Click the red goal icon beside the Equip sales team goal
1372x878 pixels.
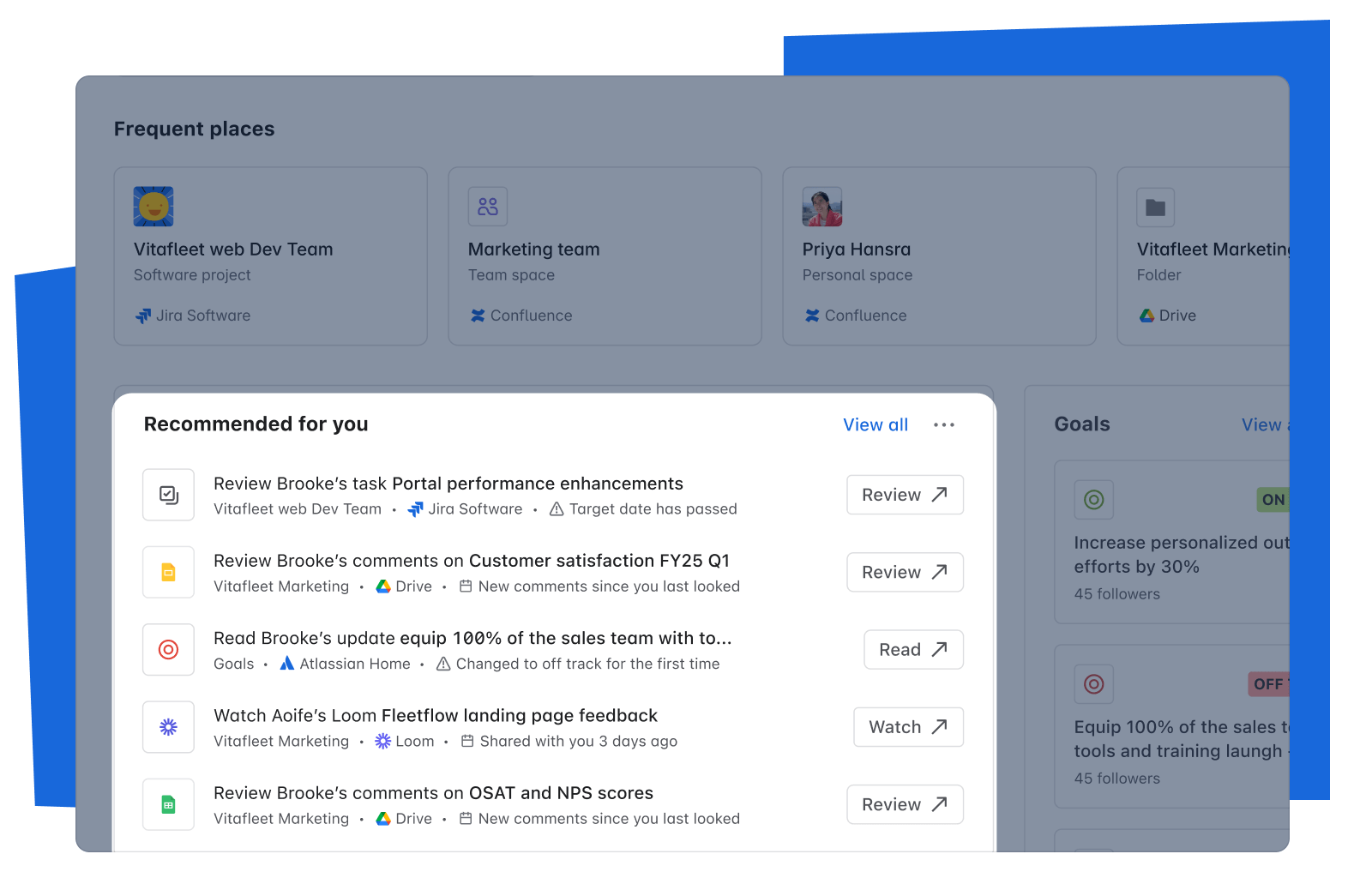click(1093, 684)
